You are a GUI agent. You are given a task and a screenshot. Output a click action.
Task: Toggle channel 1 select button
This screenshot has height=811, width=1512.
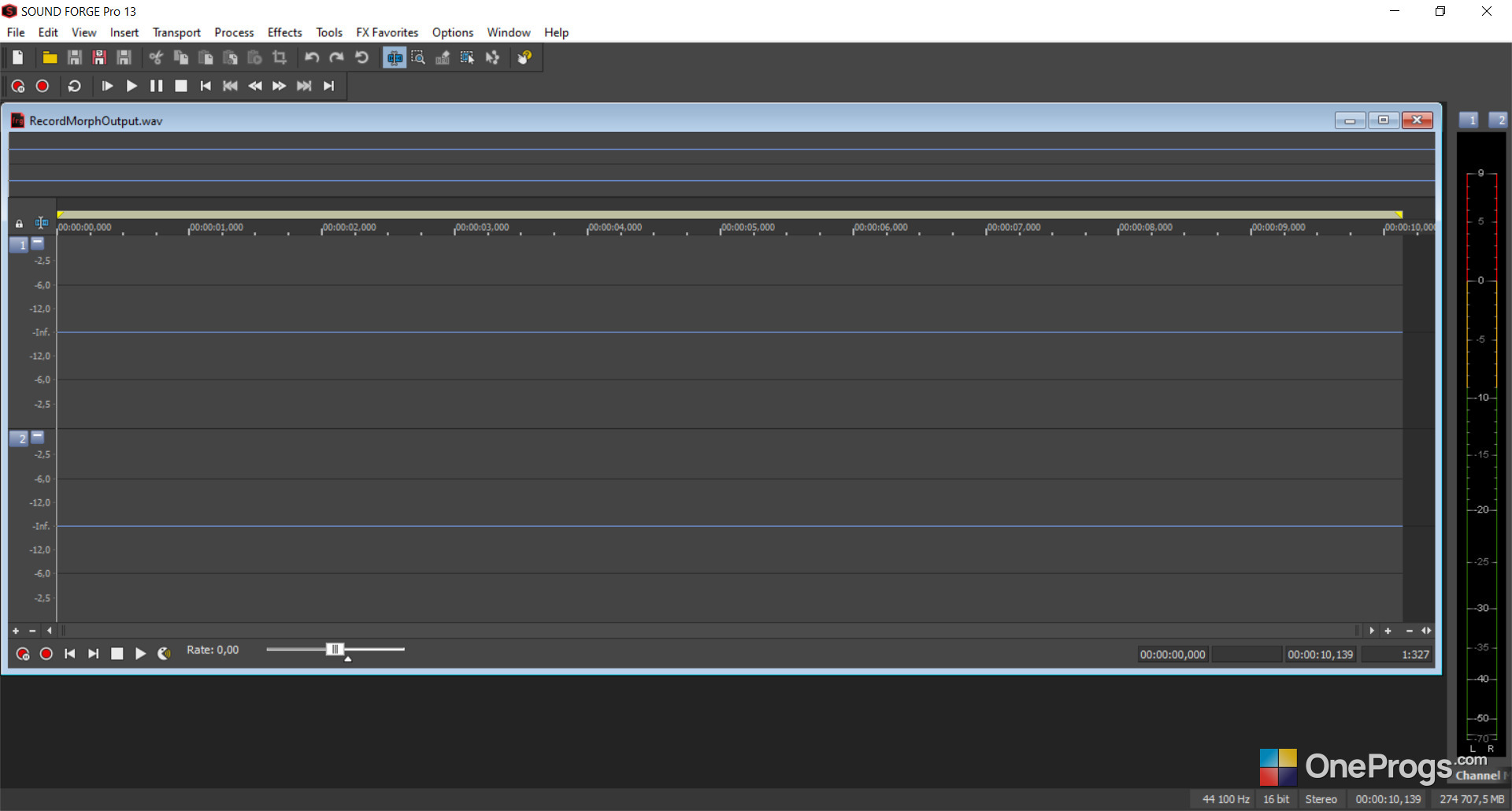click(20, 245)
